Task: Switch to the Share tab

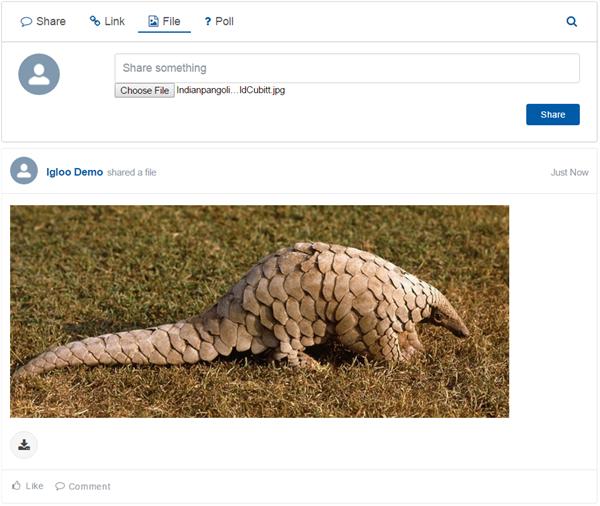Action: coord(43,21)
